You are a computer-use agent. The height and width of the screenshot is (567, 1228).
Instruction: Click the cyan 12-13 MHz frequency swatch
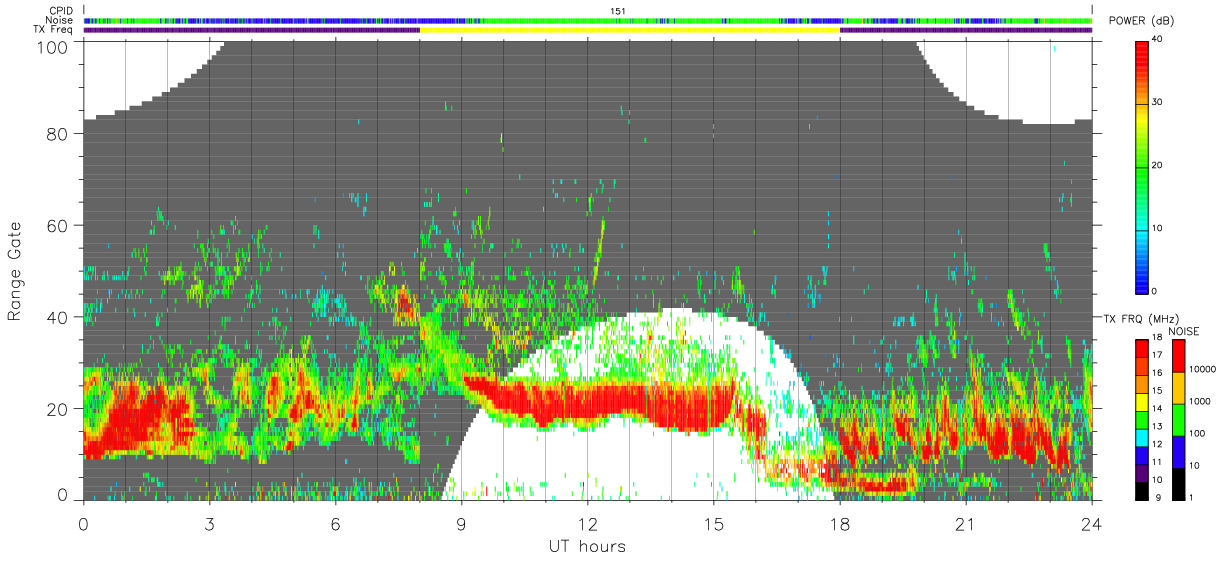1142,436
